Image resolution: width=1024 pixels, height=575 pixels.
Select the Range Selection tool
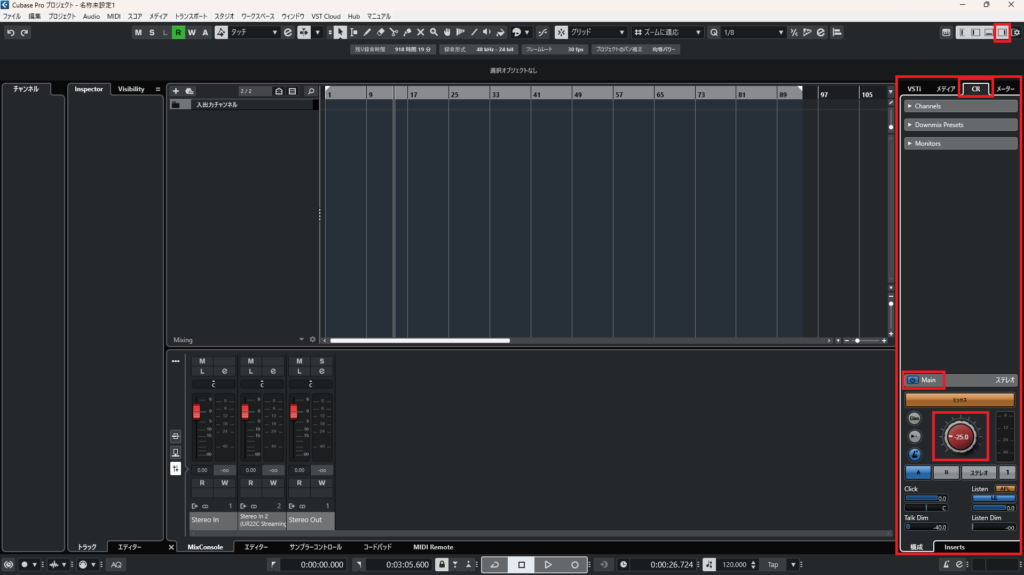click(354, 32)
